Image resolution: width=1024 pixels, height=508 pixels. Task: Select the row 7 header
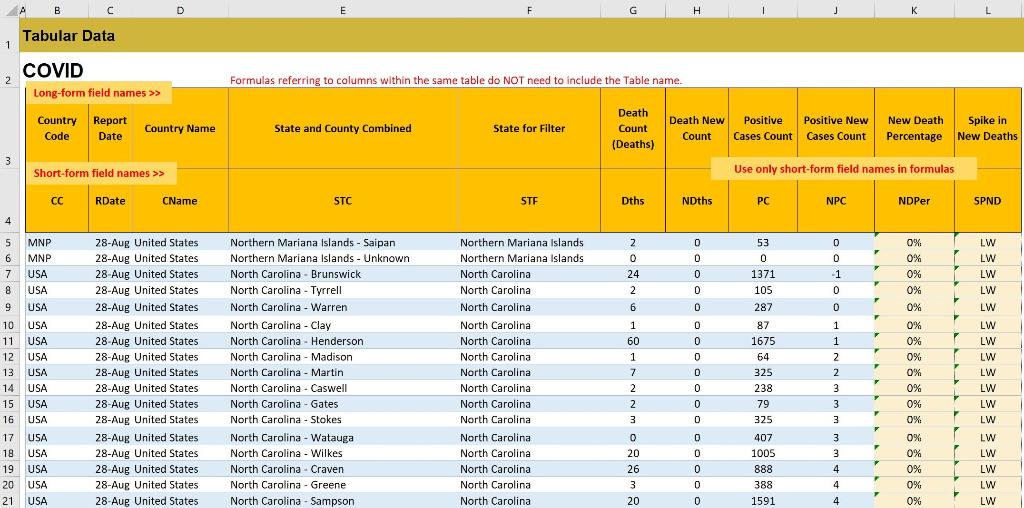click(x=8, y=274)
